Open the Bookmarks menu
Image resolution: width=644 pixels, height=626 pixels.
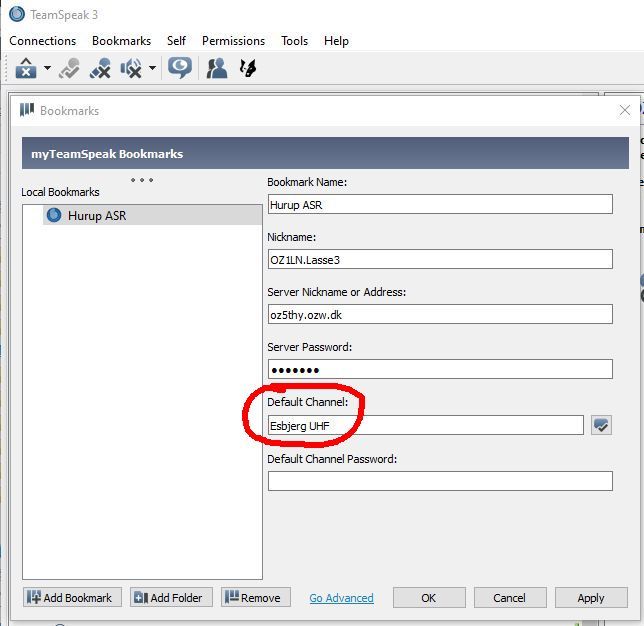pyautogui.click(x=122, y=41)
